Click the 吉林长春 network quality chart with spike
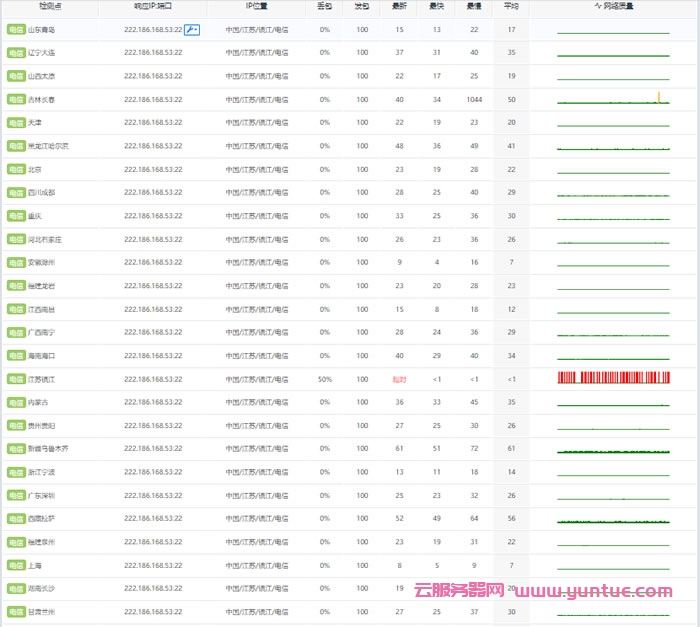The width and height of the screenshot is (700, 627). (x=613, y=99)
